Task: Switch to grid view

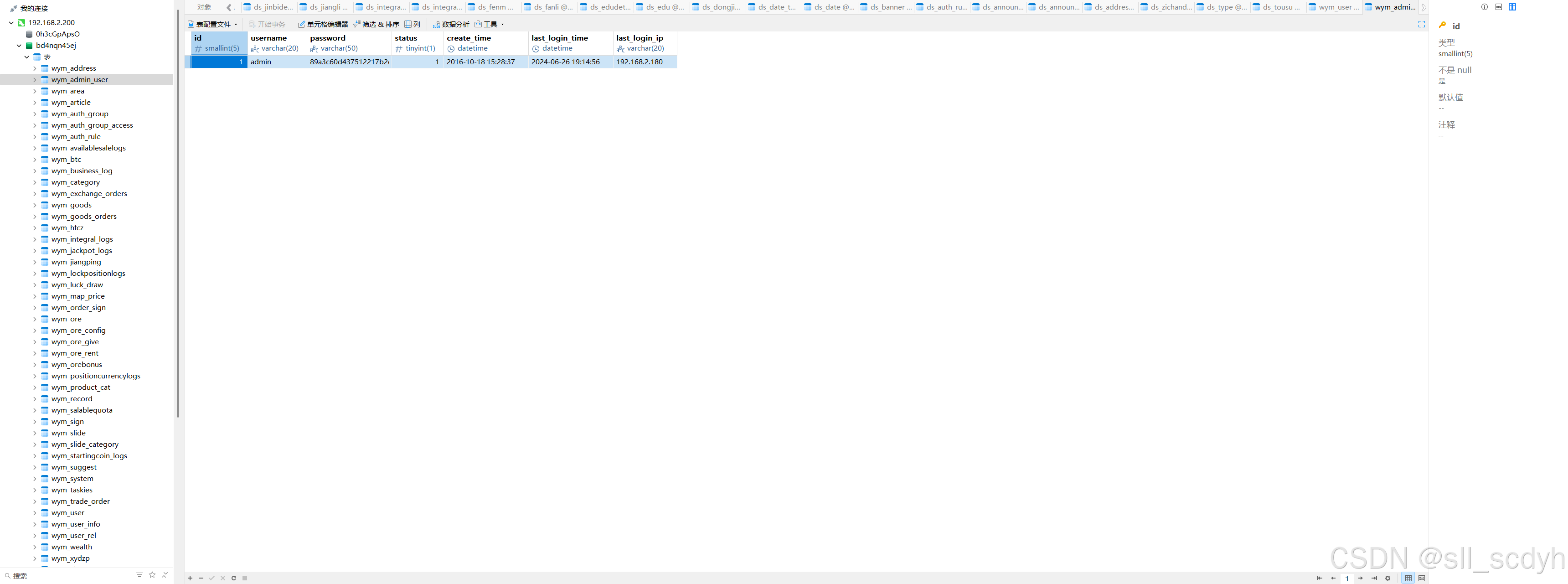Action: click(x=1408, y=578)
